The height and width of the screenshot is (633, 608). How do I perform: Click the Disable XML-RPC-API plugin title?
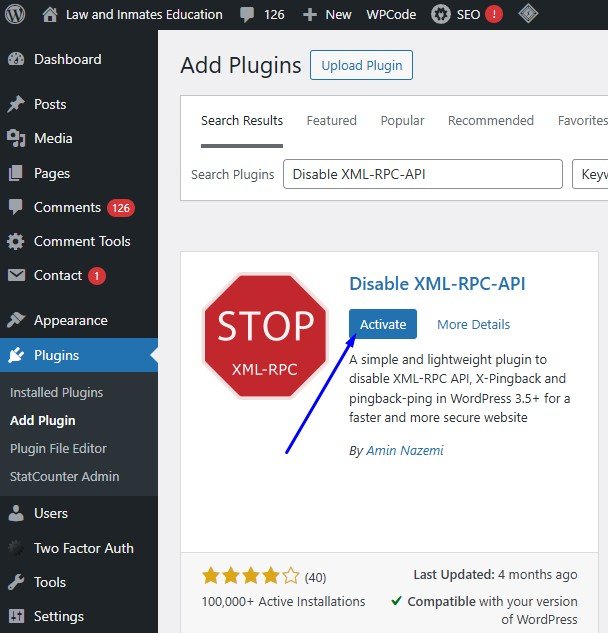tap(437, 284)
